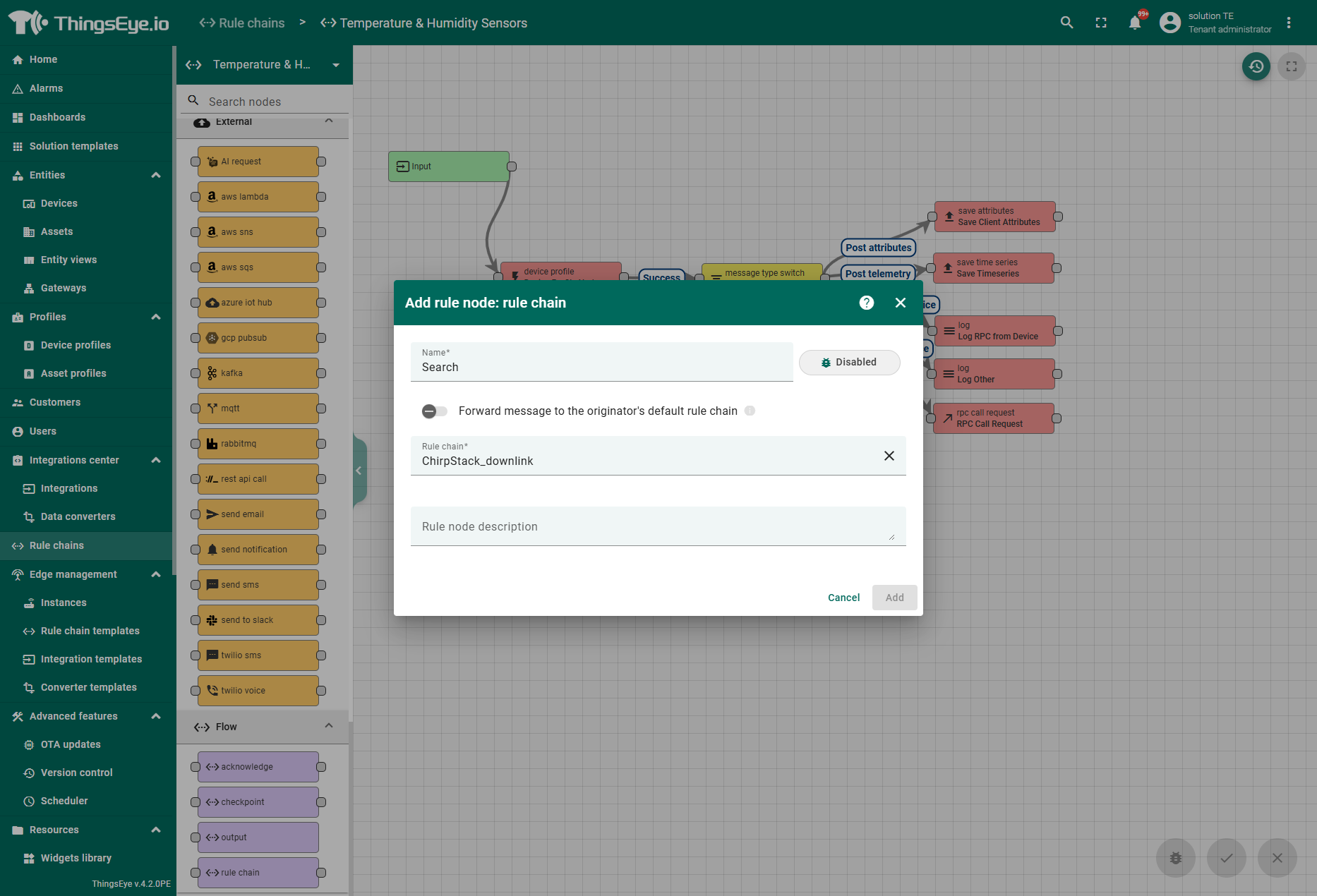Image resolution: width=1317 pixels, height=896 pixels.
Task: Open the notifications bell icon
Action: [1135, 23]
